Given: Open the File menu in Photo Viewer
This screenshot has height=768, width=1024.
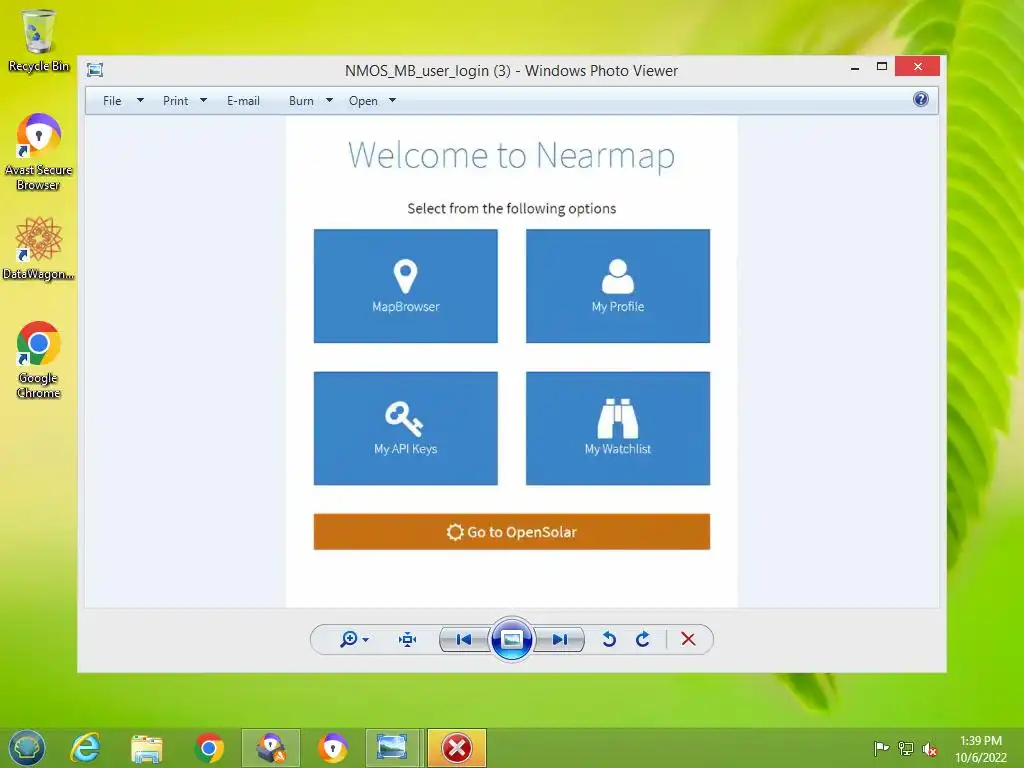Looking at the screenshot, I should pos(112,101).
